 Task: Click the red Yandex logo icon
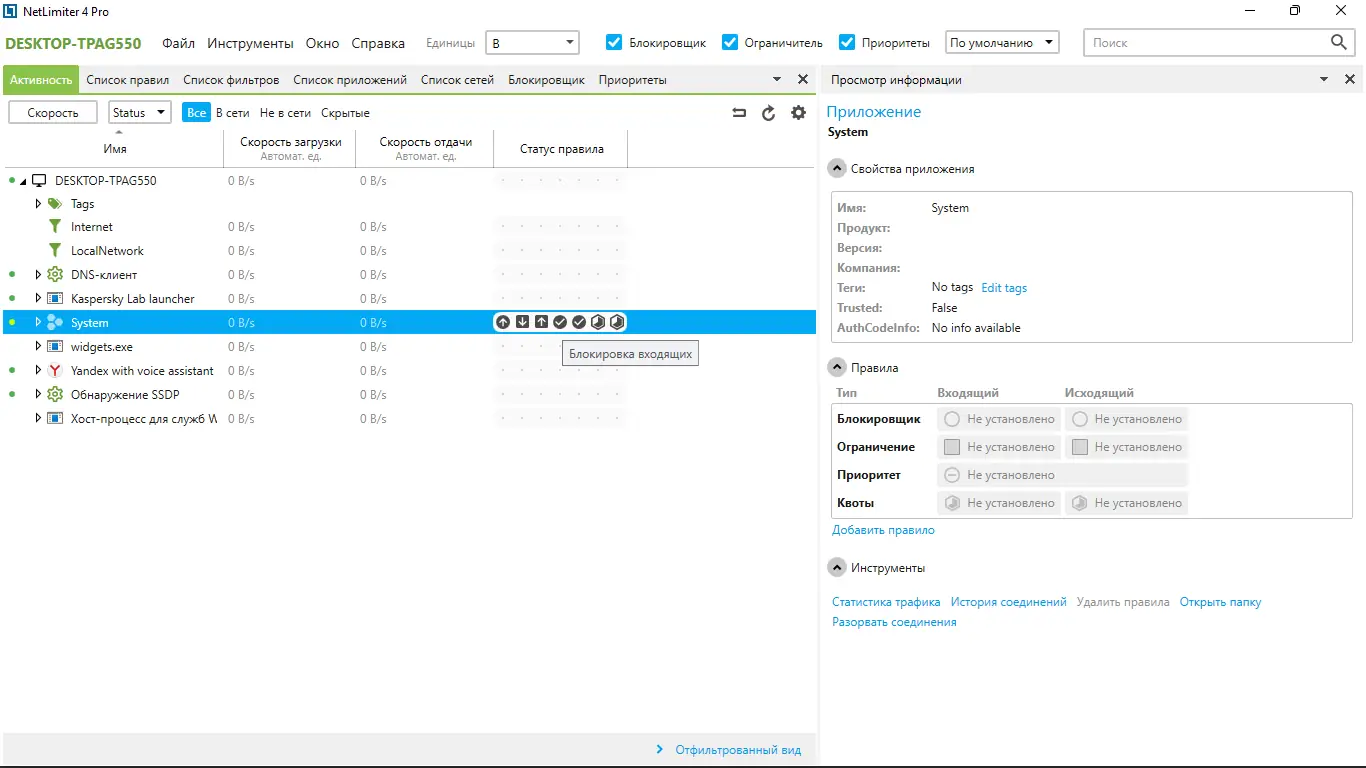[55, 370]
